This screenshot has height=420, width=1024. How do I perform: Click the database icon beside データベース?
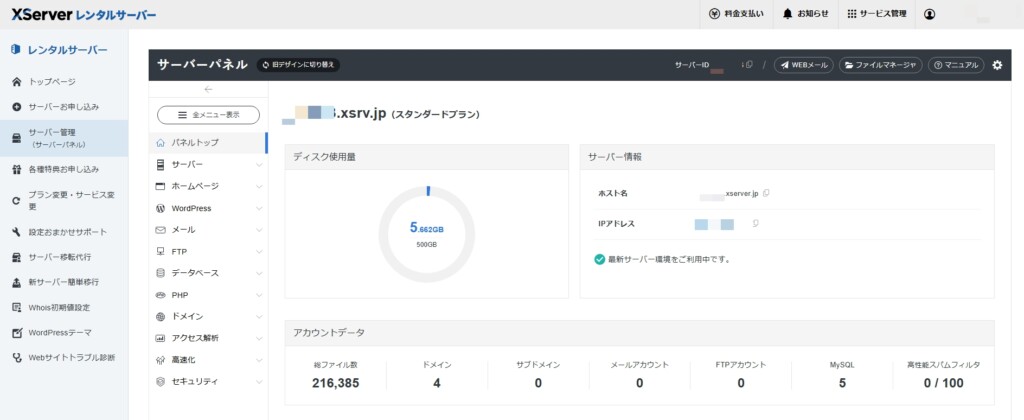pos(161,273)
